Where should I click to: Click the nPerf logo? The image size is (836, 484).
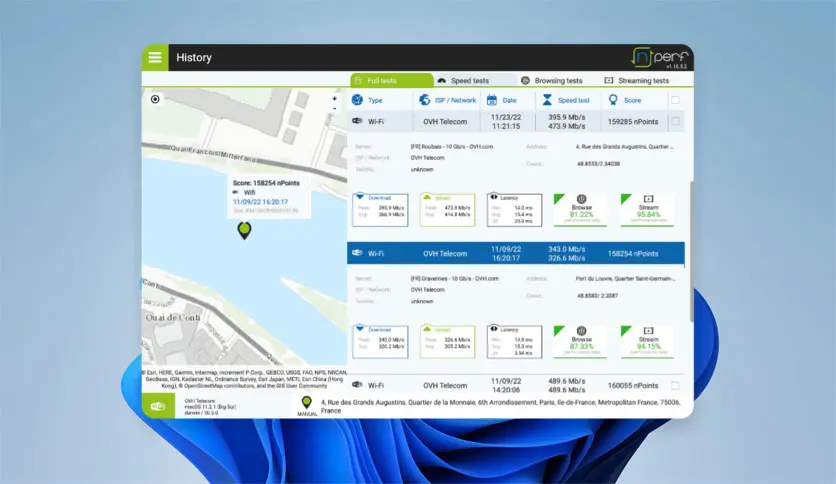(660, 58)
